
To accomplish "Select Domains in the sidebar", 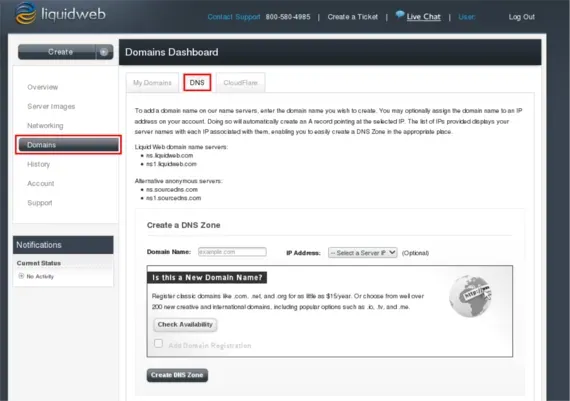I will pos(68,145).
